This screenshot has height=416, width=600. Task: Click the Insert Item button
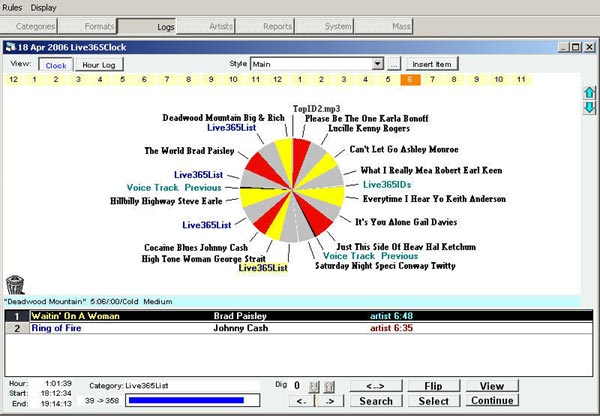(432, 64)
